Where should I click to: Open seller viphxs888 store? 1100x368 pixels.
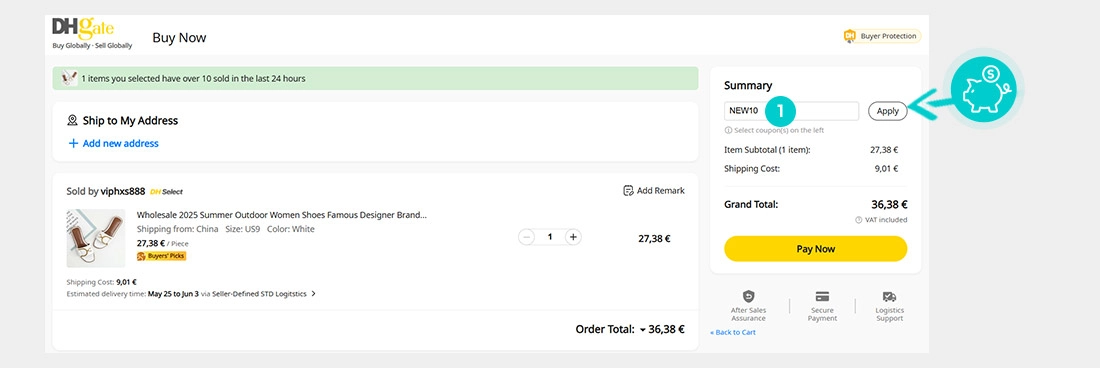coord(123,191)
